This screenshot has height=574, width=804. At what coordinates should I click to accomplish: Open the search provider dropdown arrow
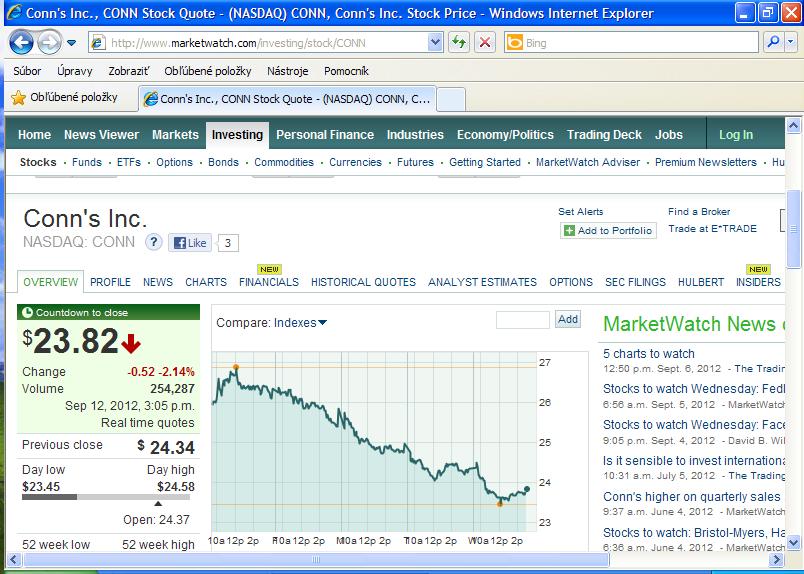(790, 43)
